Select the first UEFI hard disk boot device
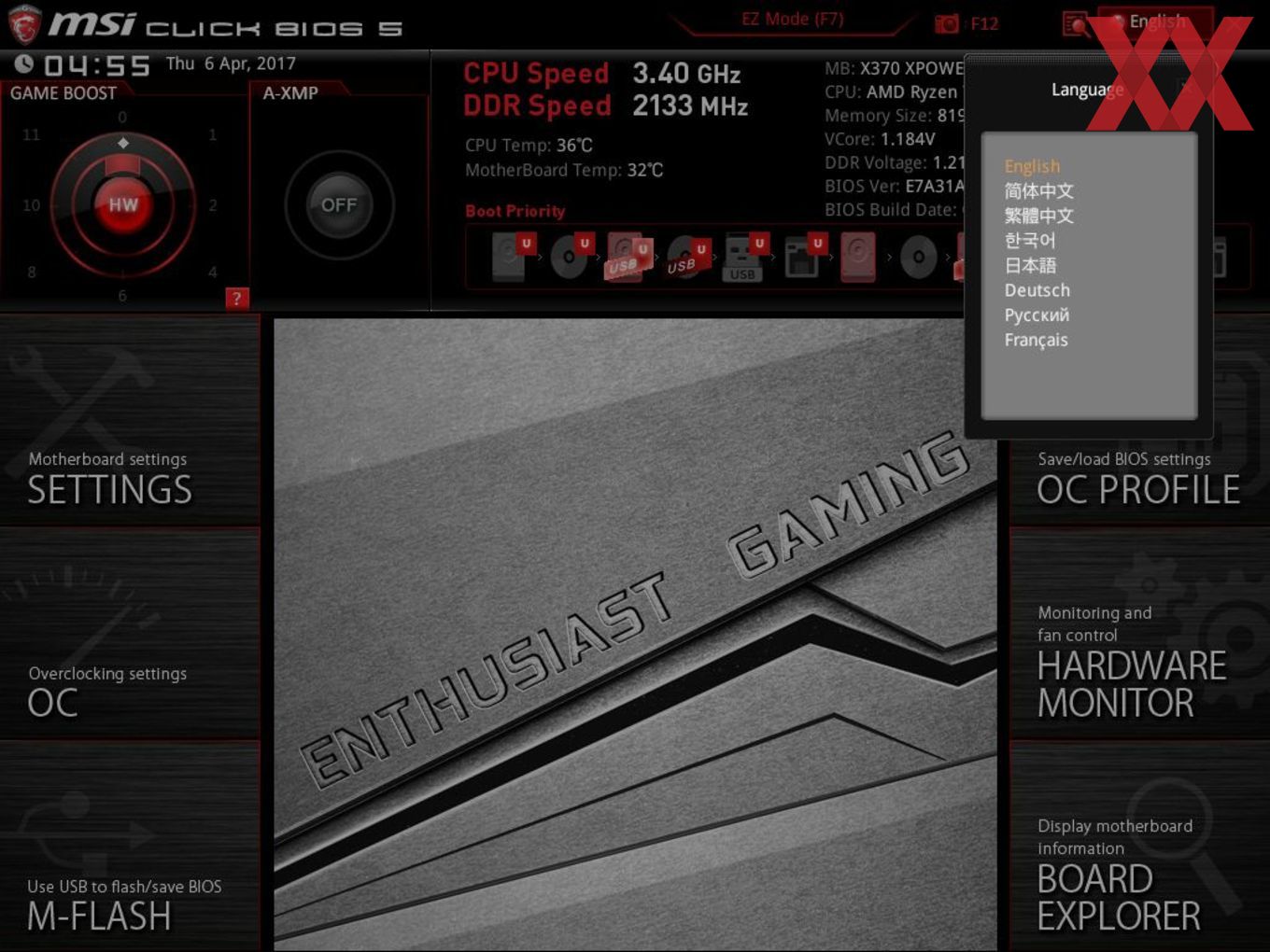Screen dimensions: 1270x952 [x=513, y=257]
